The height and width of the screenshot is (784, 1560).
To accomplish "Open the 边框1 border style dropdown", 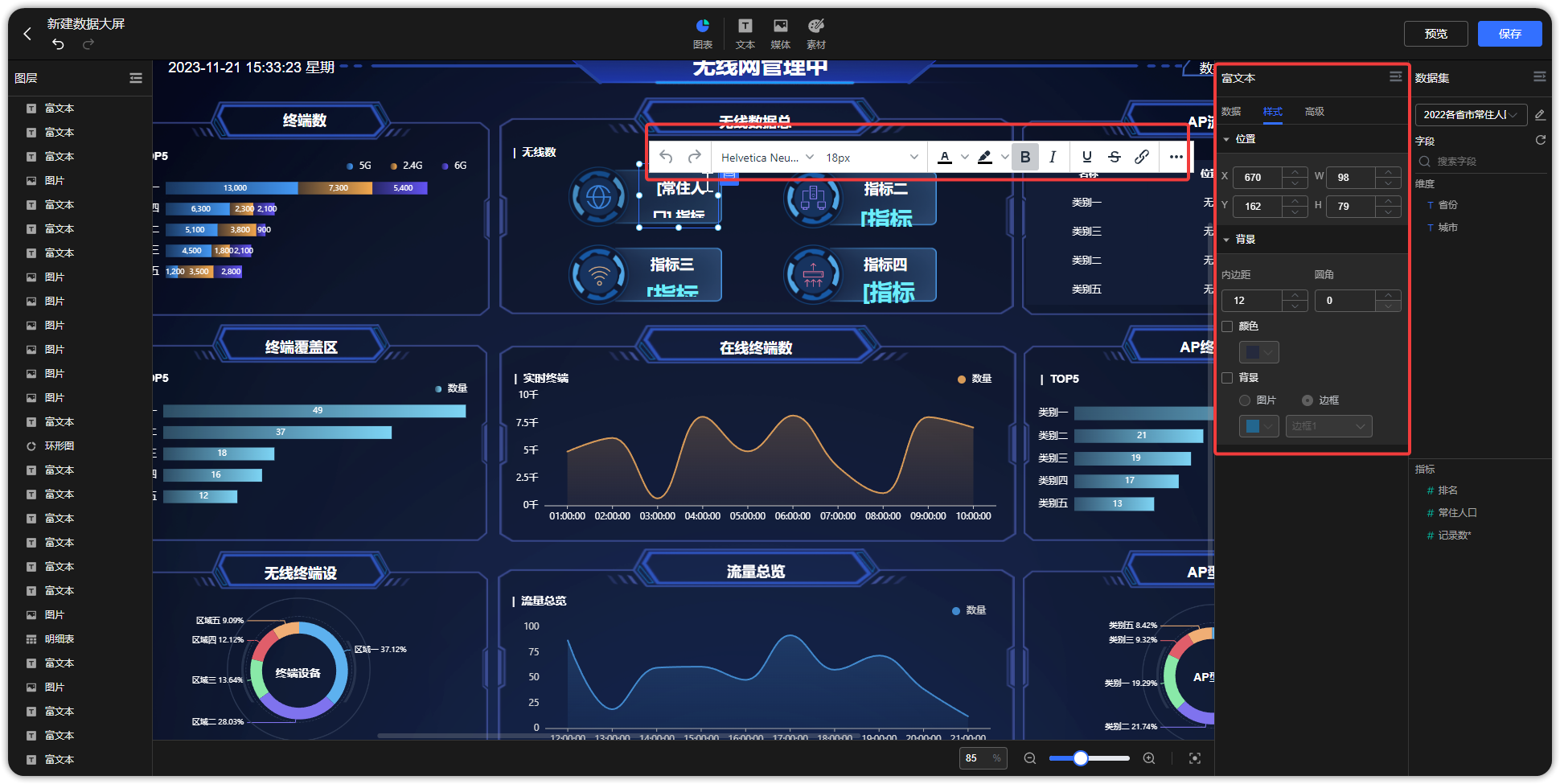I will [x=1329, y=426].
